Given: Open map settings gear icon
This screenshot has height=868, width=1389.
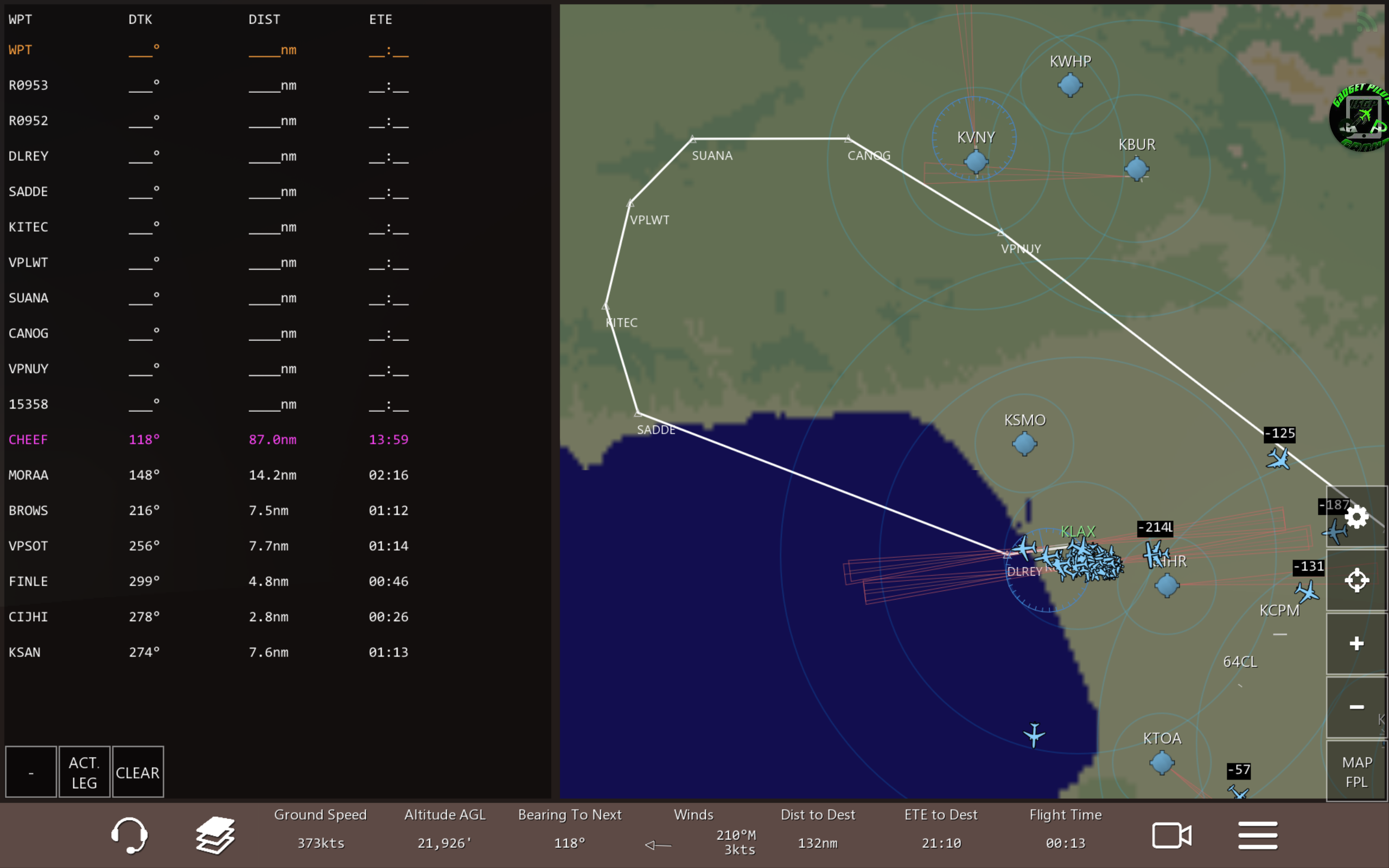Looking at the screenshot, I should coord(1356,516).
